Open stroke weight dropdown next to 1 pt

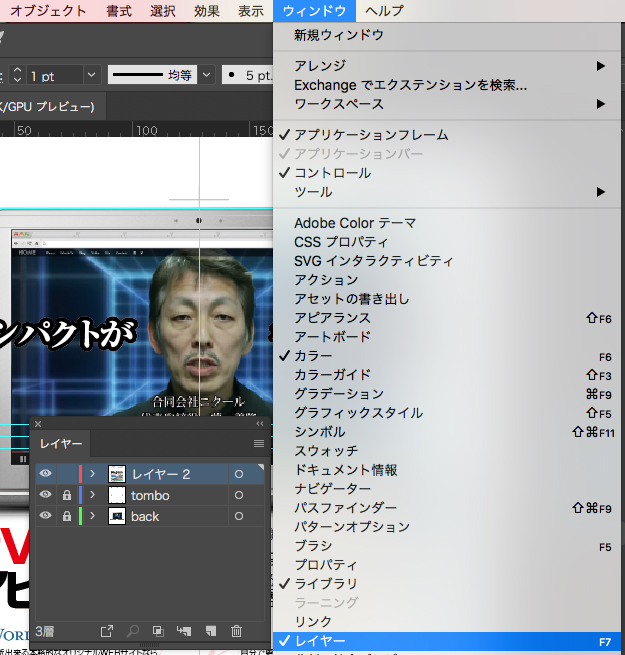(91, 75)
